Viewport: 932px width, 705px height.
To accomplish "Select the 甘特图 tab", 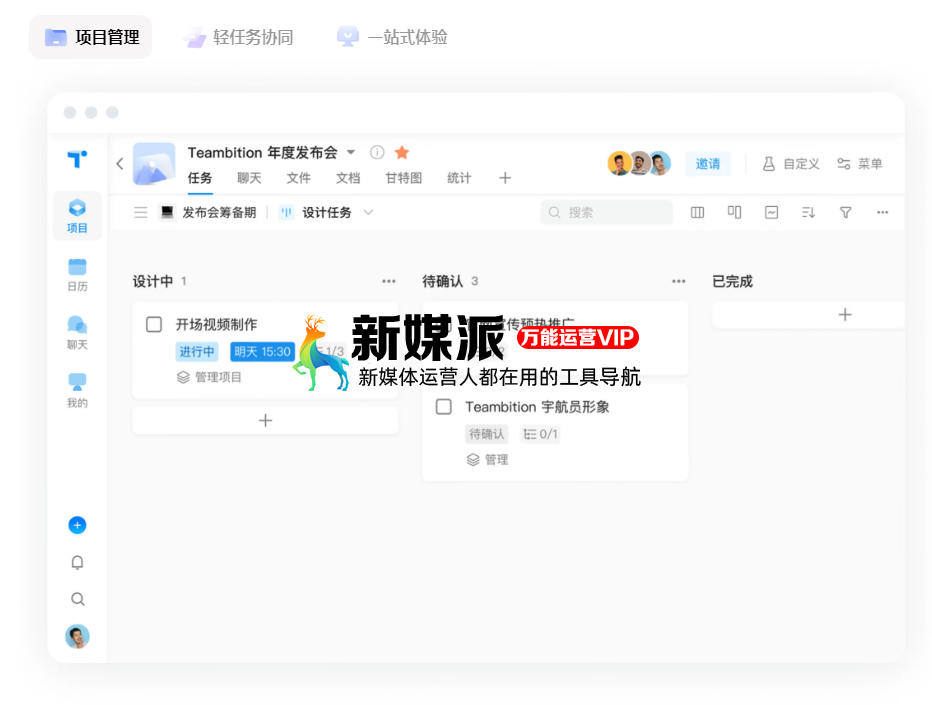I will (x=404, y=178).
